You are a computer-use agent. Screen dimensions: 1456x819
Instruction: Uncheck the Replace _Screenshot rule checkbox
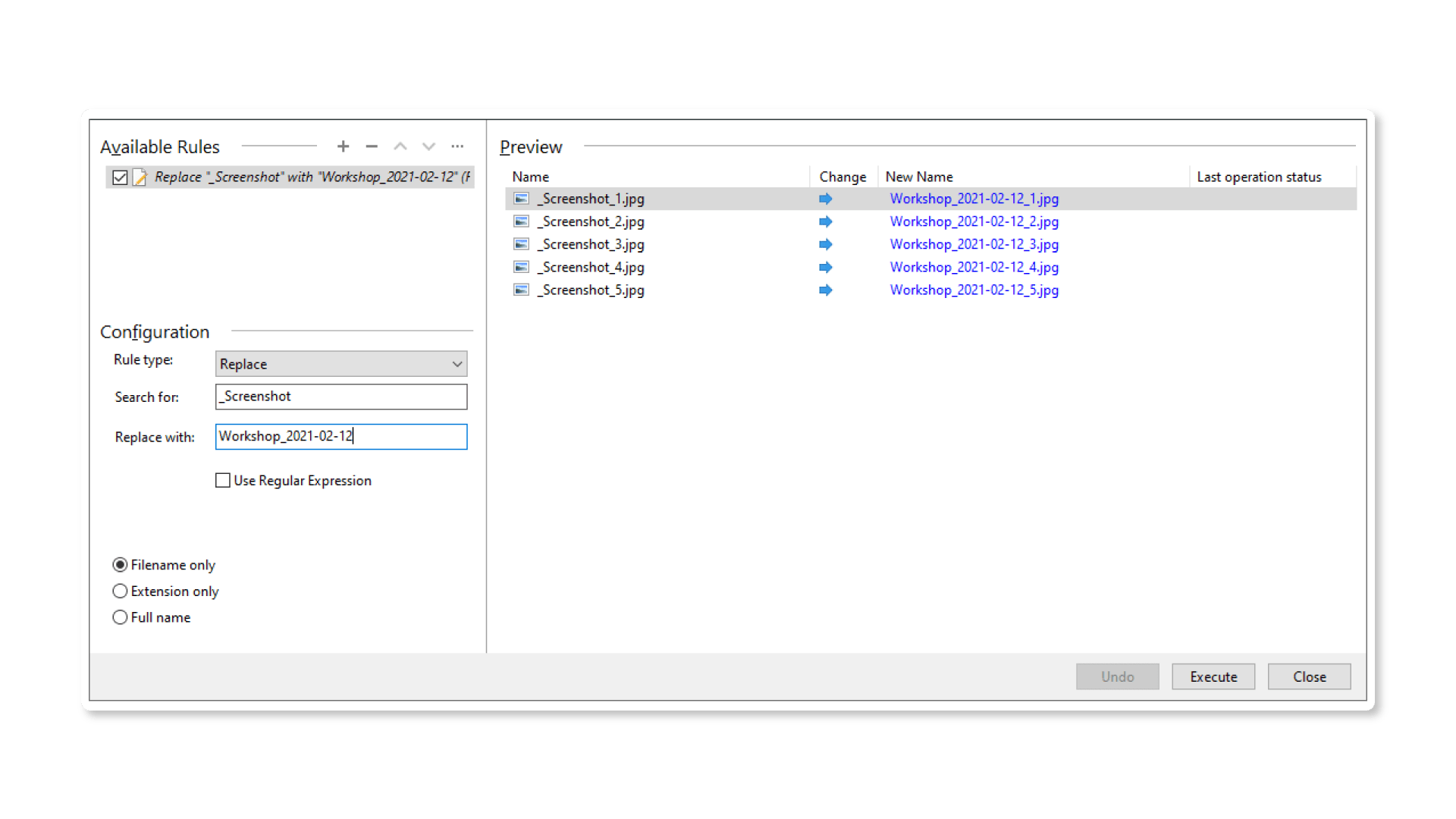(x=120, y=177)
